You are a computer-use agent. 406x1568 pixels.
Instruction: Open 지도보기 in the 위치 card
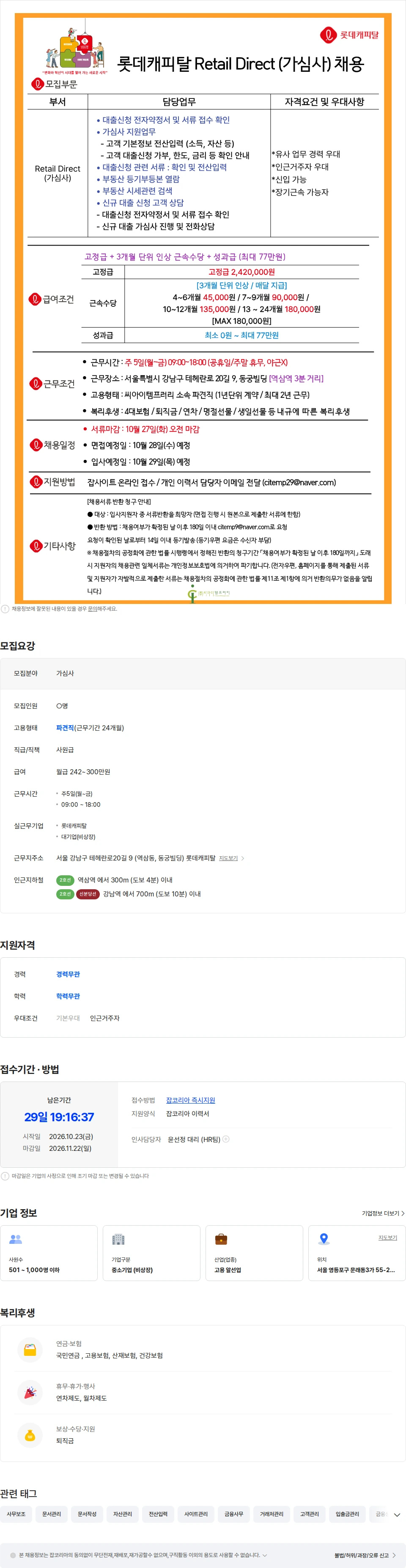(388, 1237)
